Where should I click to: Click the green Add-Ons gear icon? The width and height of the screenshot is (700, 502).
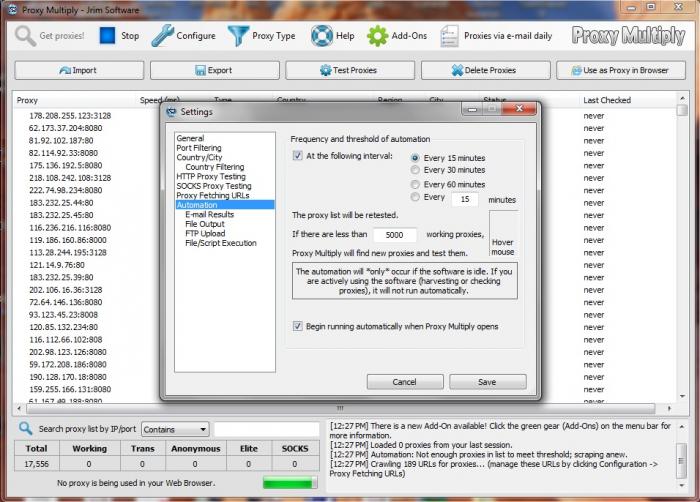[x=378, y=36]
